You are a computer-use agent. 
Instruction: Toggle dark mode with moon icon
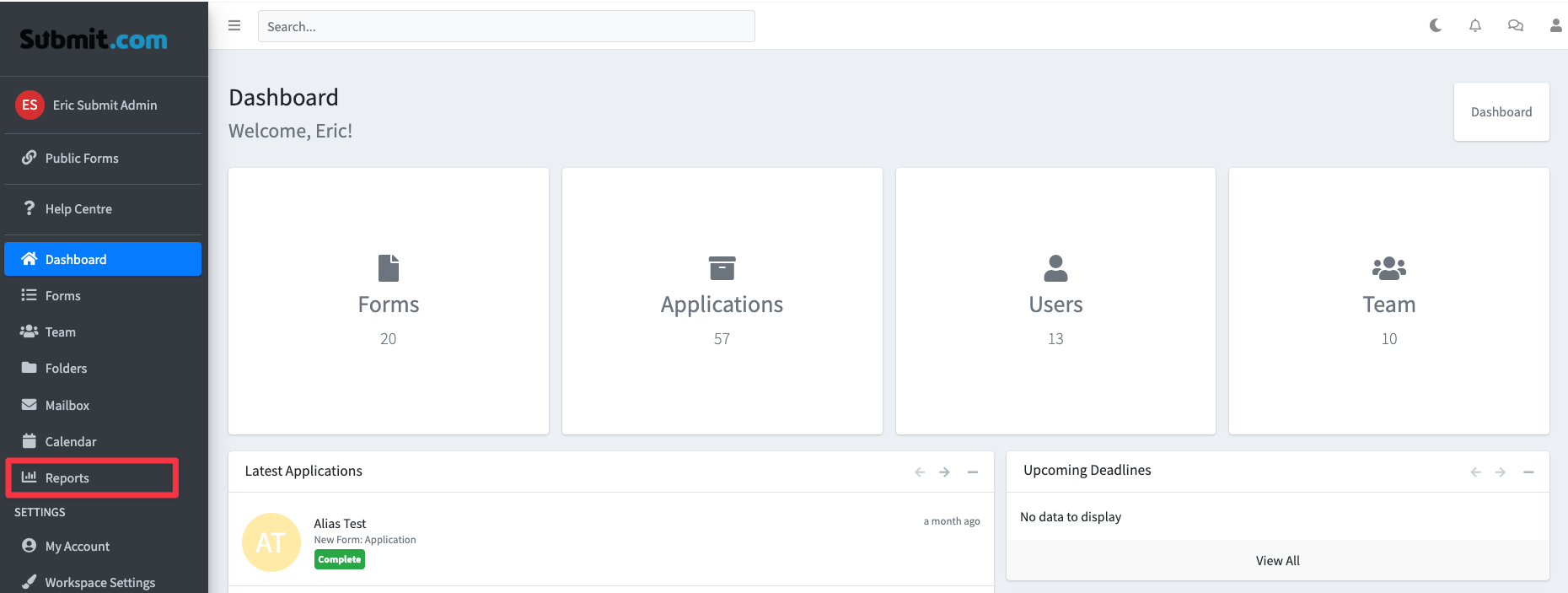tap(1436, 26)
